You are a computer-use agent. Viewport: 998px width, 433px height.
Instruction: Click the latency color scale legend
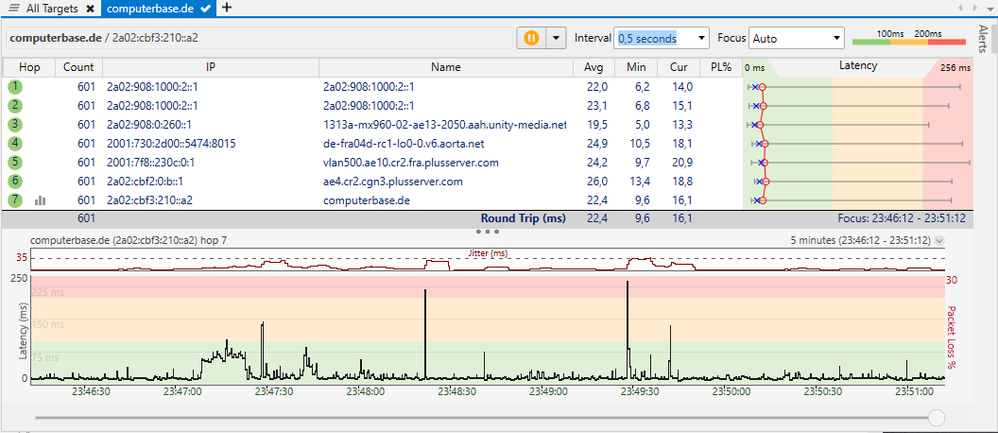click(911, 38)
